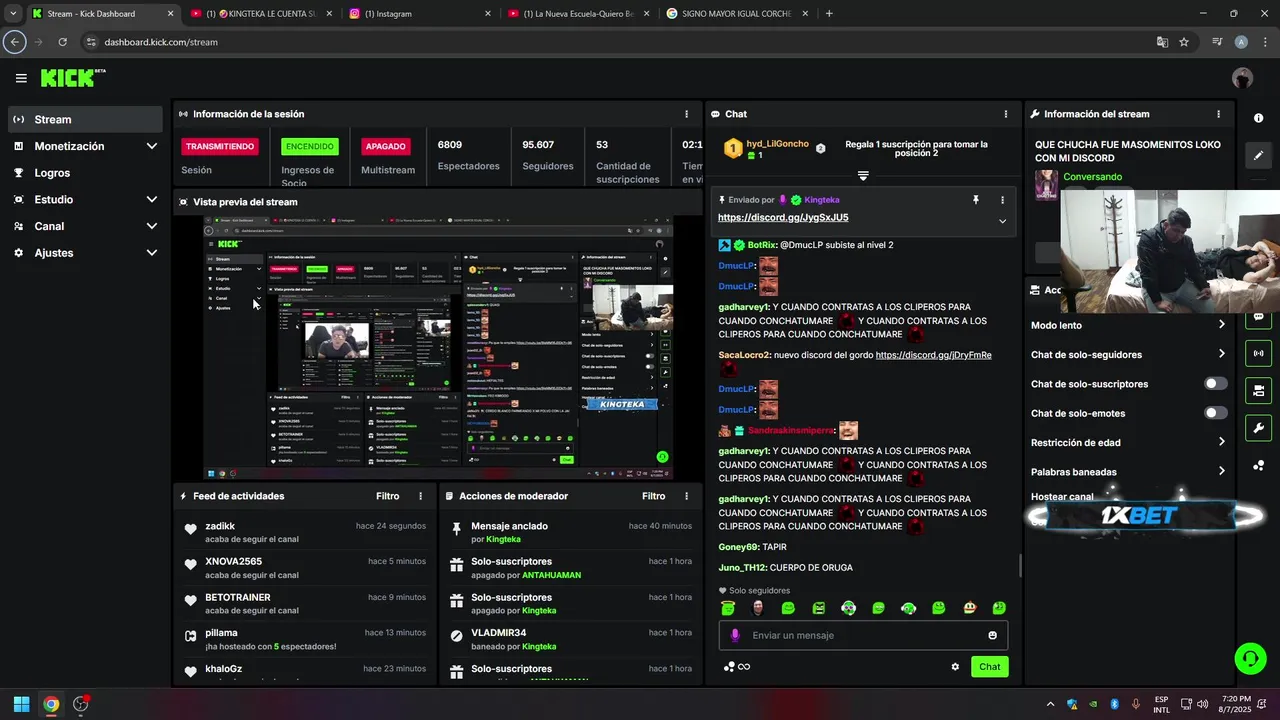Select Logros in the sidebar

(85, 173)
